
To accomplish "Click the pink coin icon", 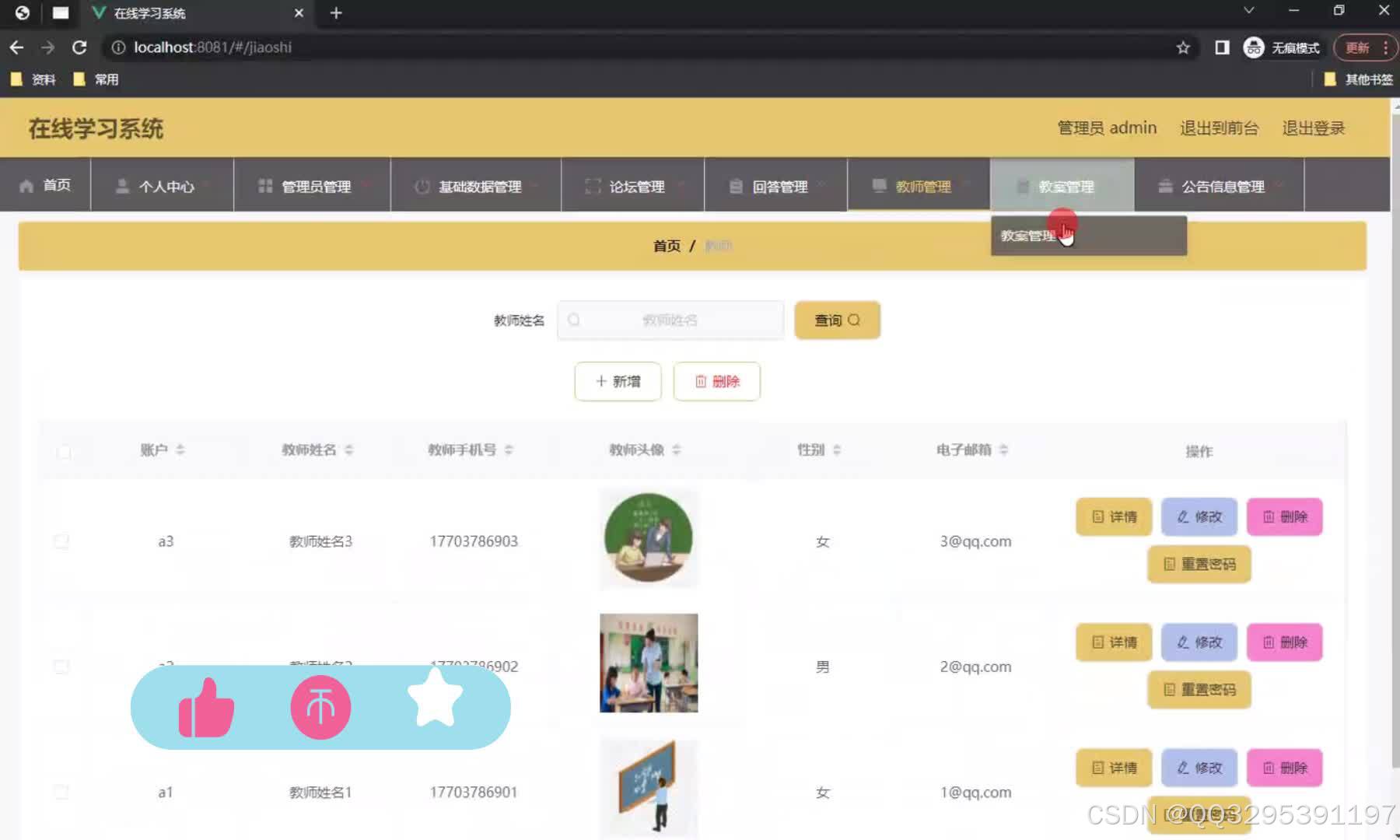I will (320, 707).
